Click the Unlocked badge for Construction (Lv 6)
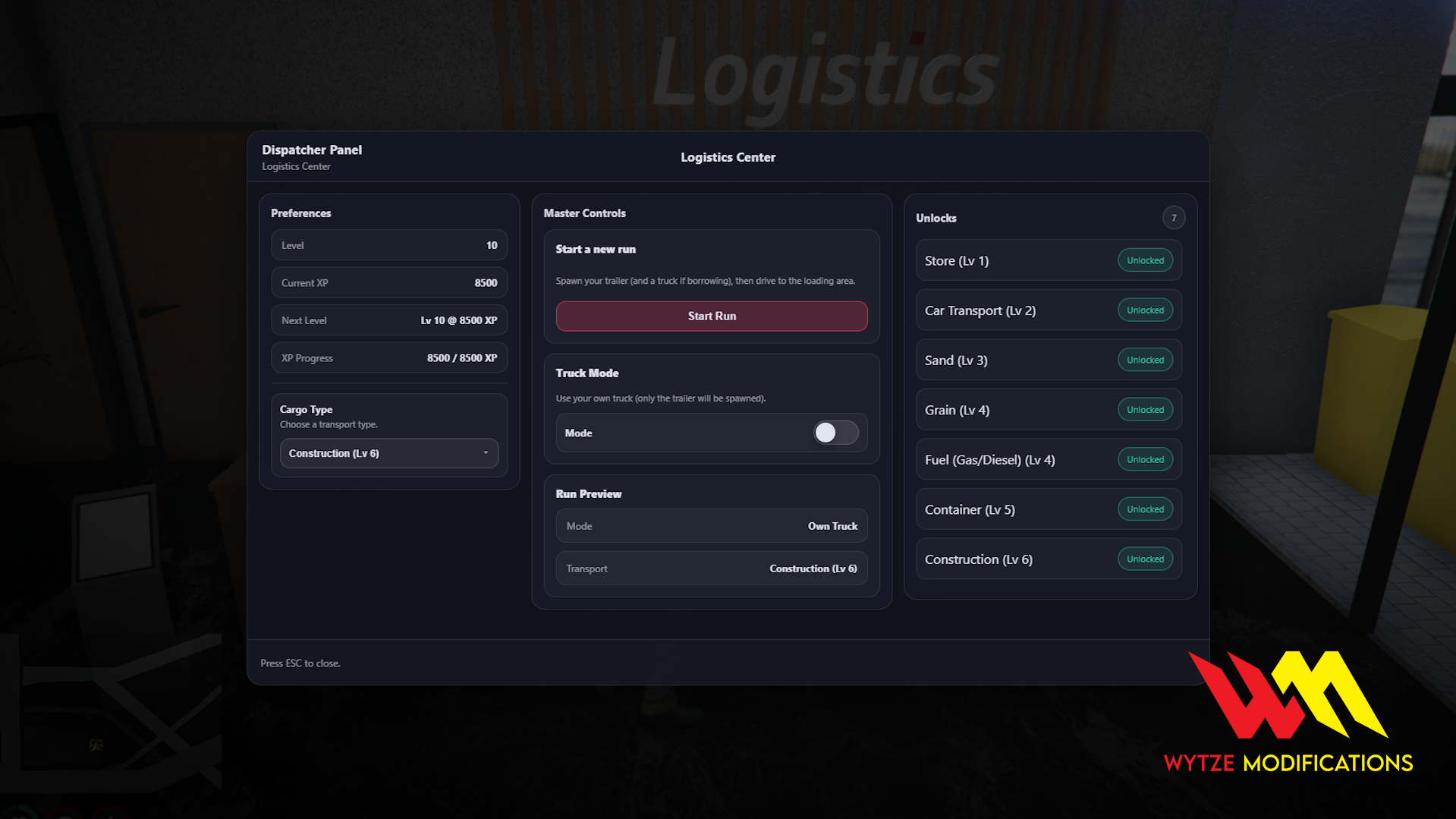The width and height of the screenshot is (1456, 819). (1145, 559)
